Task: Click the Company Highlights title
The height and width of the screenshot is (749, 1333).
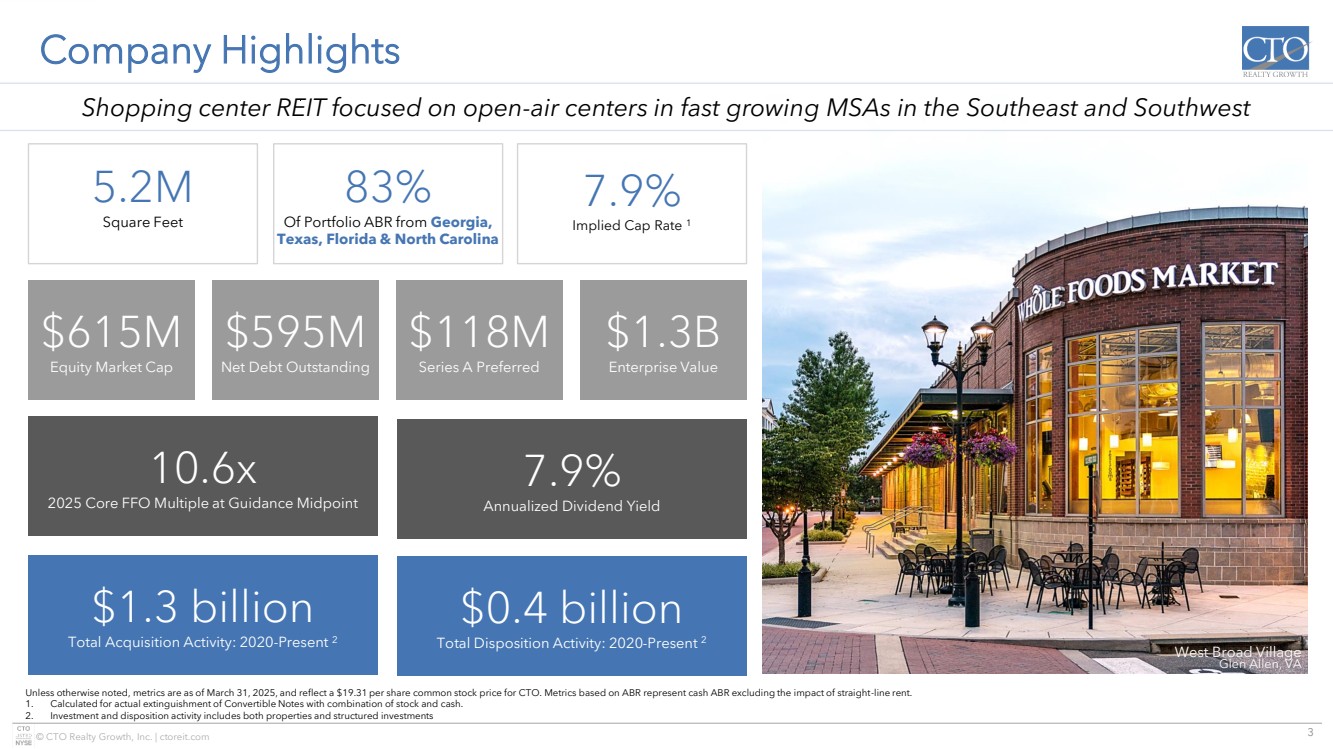Action: (219, 50)
